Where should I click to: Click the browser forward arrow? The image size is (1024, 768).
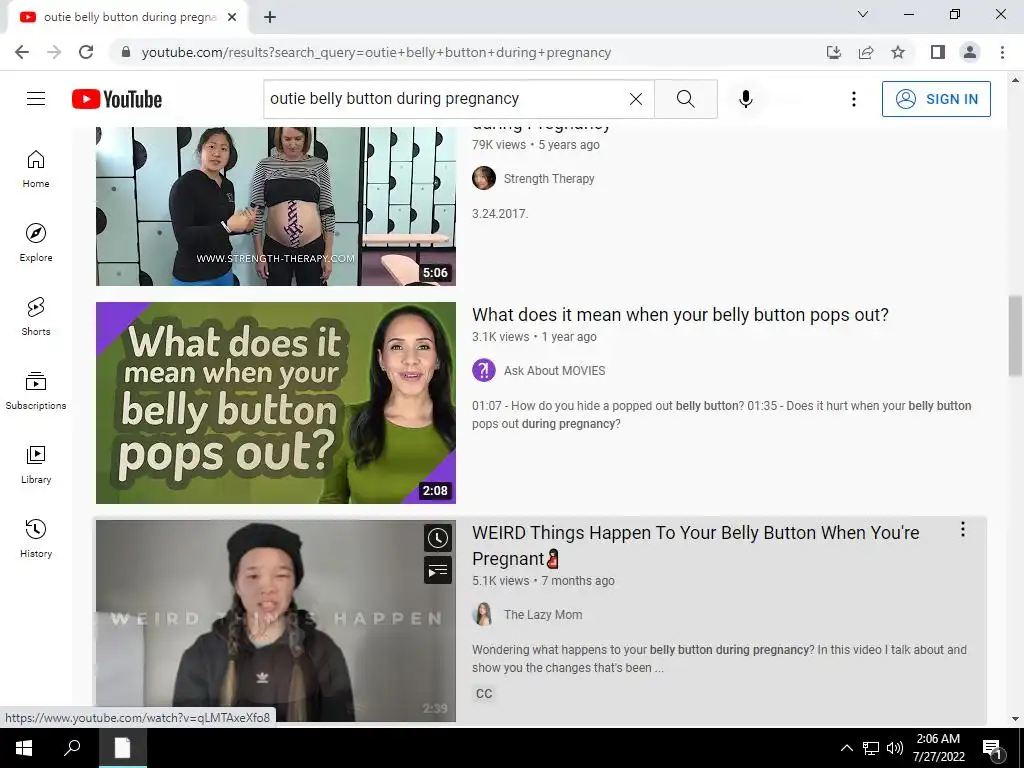[x=54, y=52]
